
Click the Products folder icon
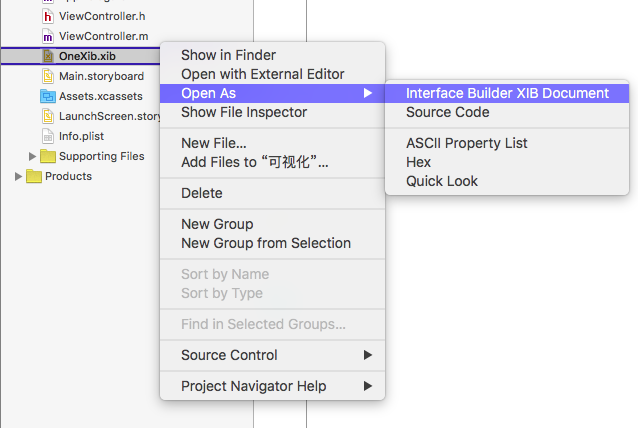[34, 177]
